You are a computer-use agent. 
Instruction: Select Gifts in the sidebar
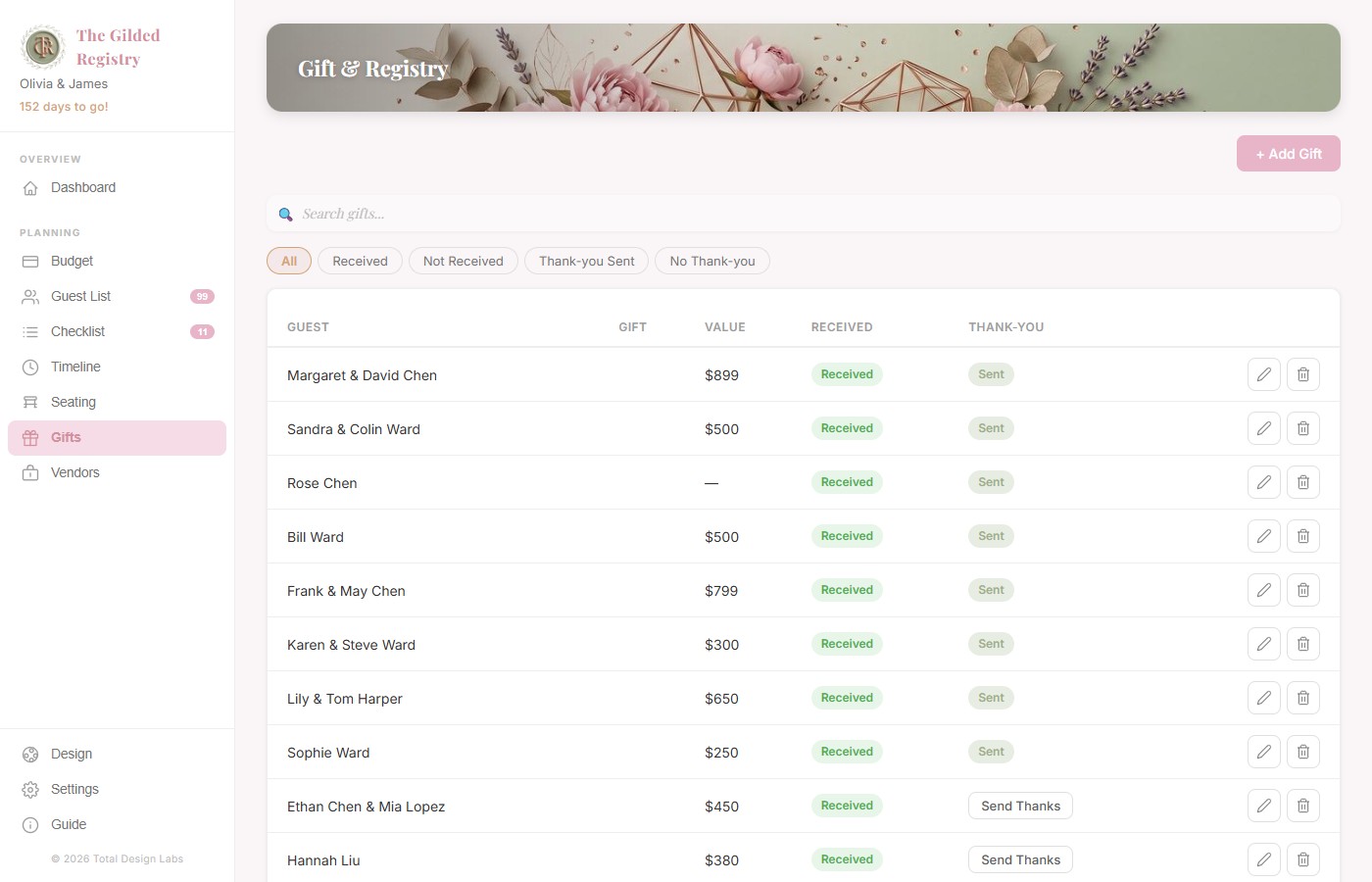(117, 438)
